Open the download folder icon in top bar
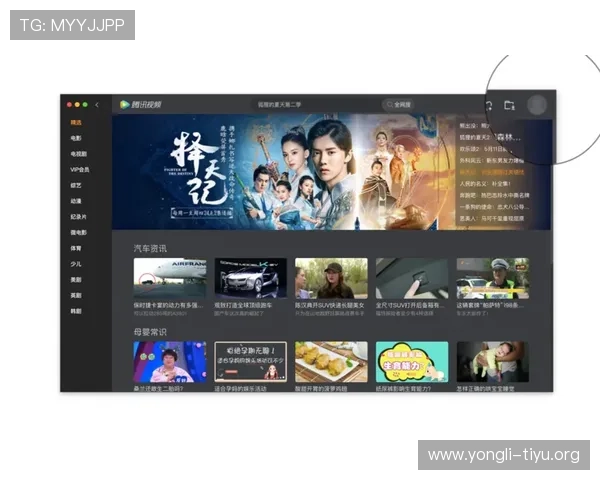 point(509,104)
